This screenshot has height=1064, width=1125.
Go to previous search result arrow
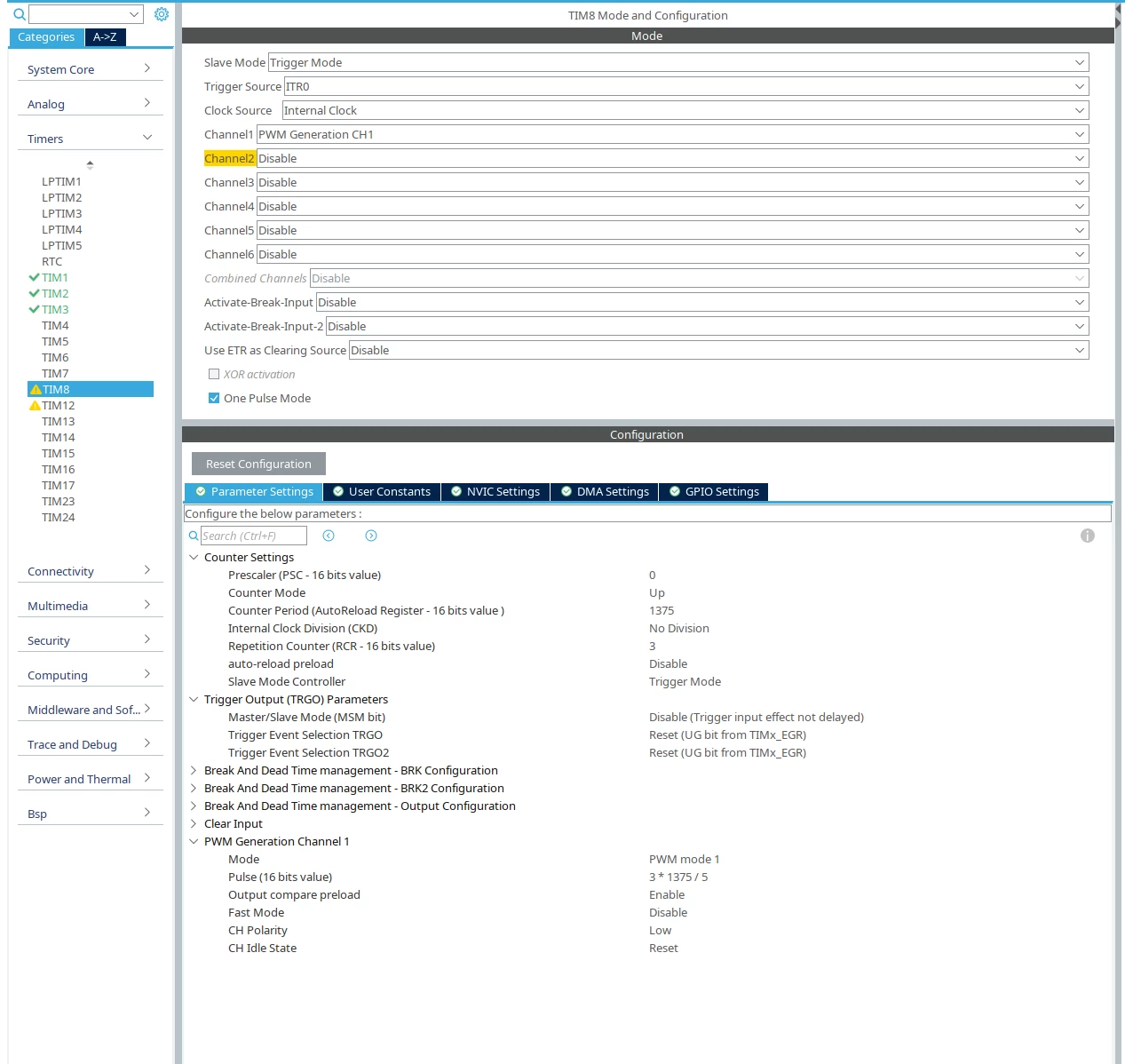pos(329,536)
